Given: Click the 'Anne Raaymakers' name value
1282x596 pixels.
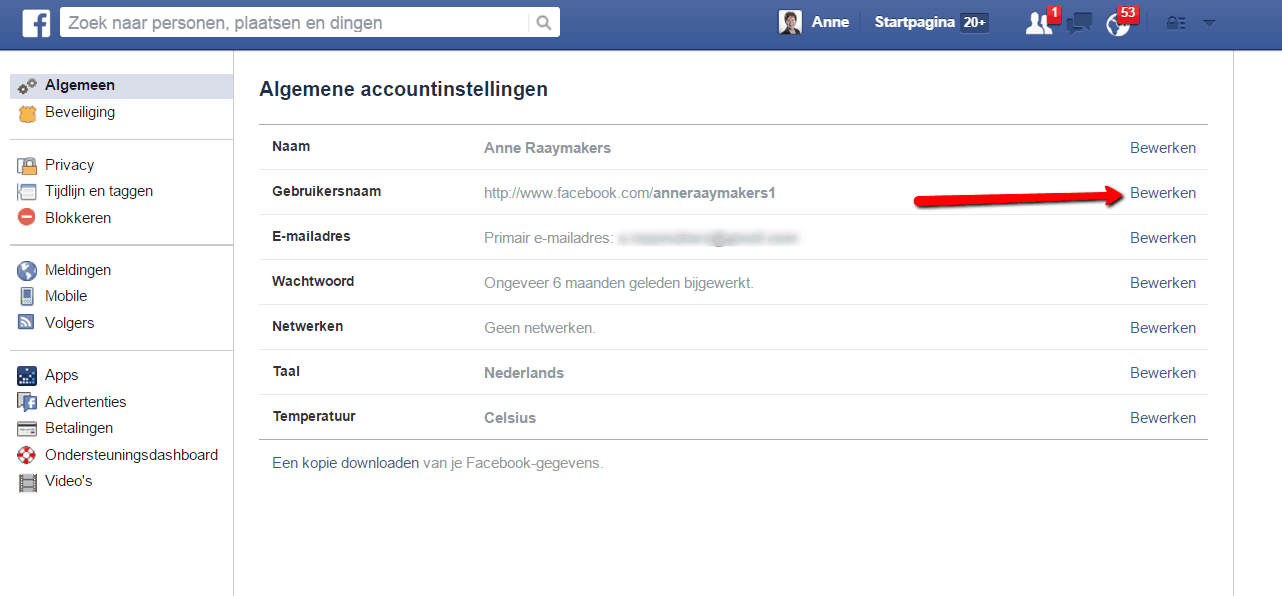Looking at the screenshot, I should (547, 148).
